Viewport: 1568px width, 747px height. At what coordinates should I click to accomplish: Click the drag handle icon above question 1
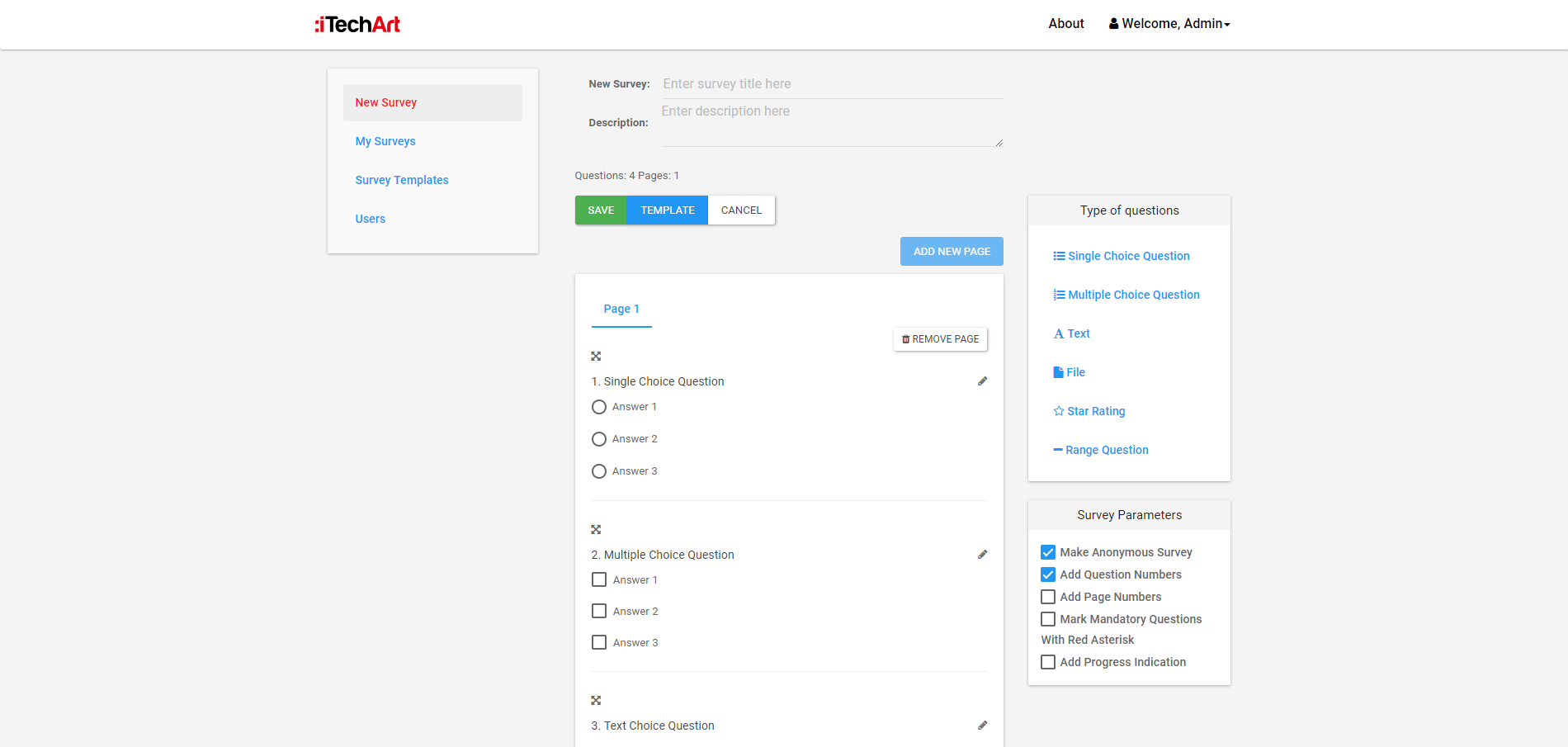click(596, 357)
